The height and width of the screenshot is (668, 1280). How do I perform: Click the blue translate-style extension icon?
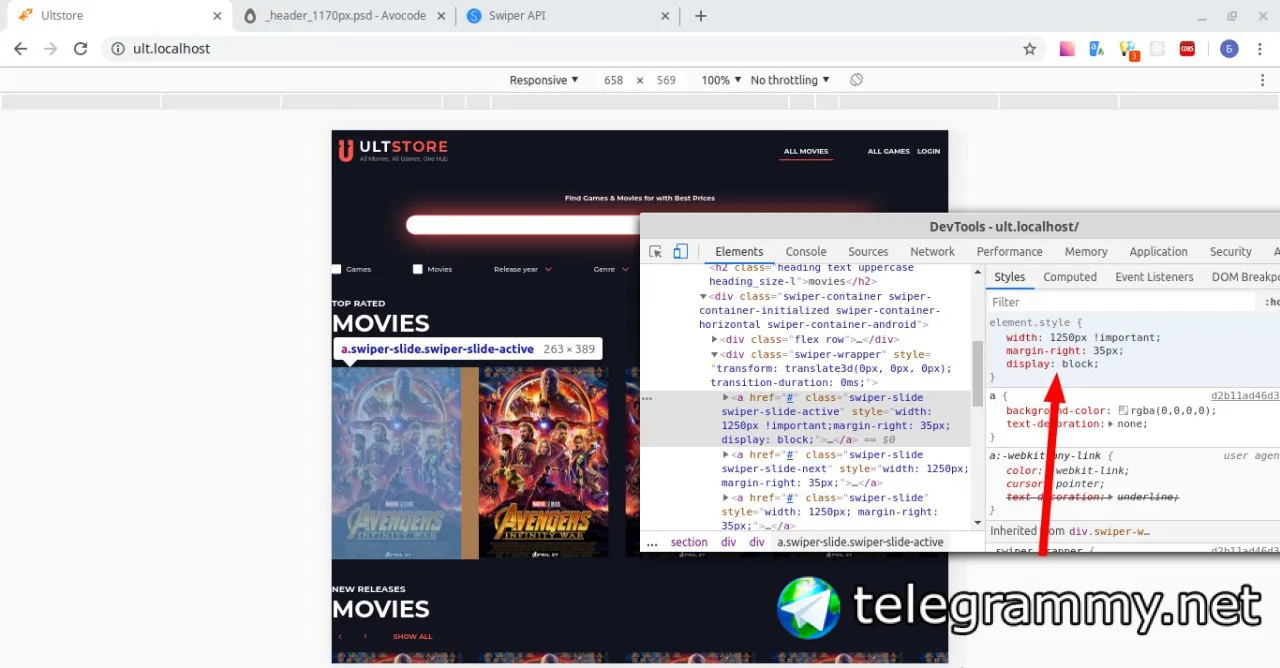click(1097, 48)
